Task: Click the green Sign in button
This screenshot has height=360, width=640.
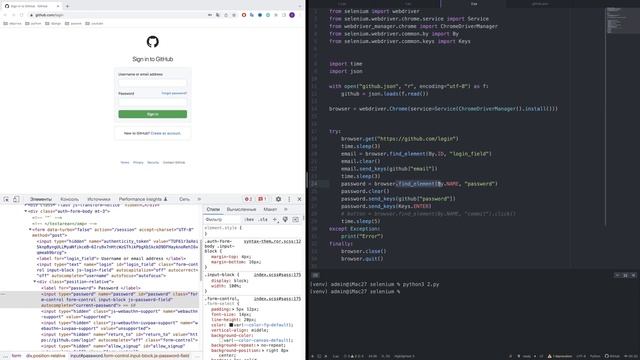Action: [153, 114]
